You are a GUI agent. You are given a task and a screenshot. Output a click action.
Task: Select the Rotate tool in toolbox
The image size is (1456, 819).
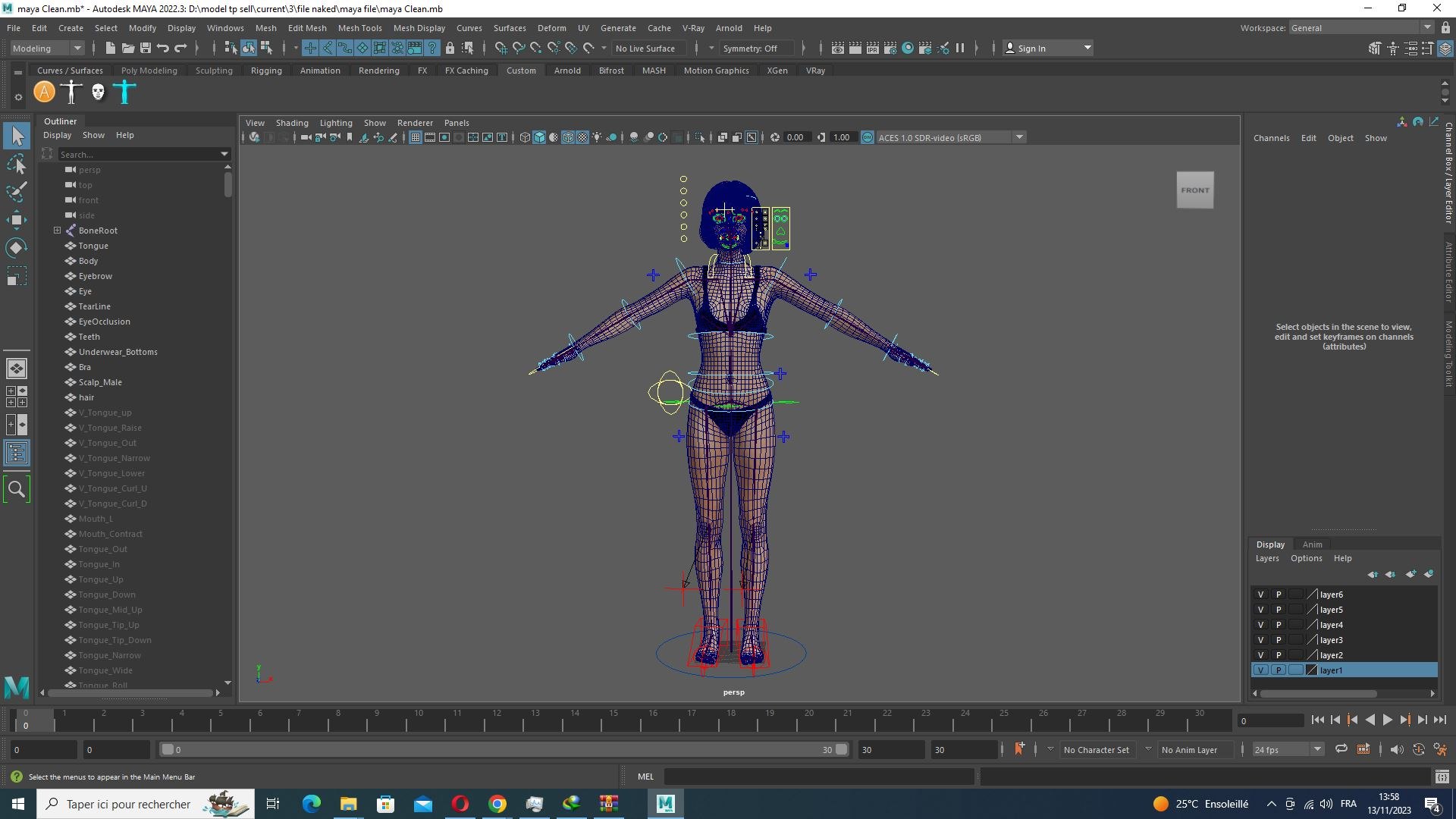point(16,248)
